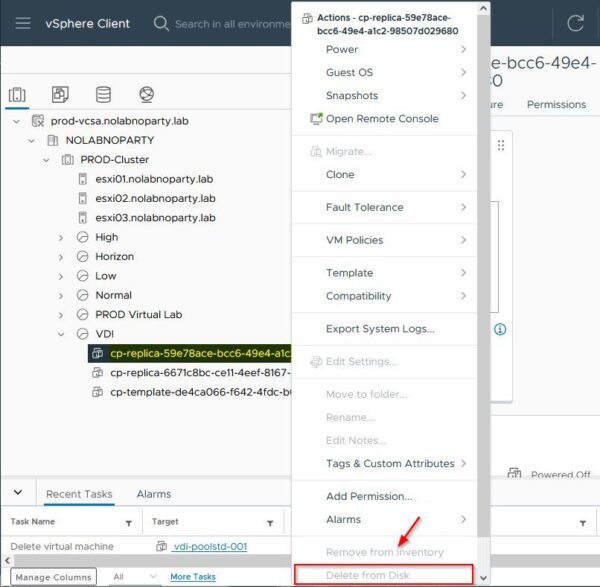Click resource pool icon beside High

point(83,237)
